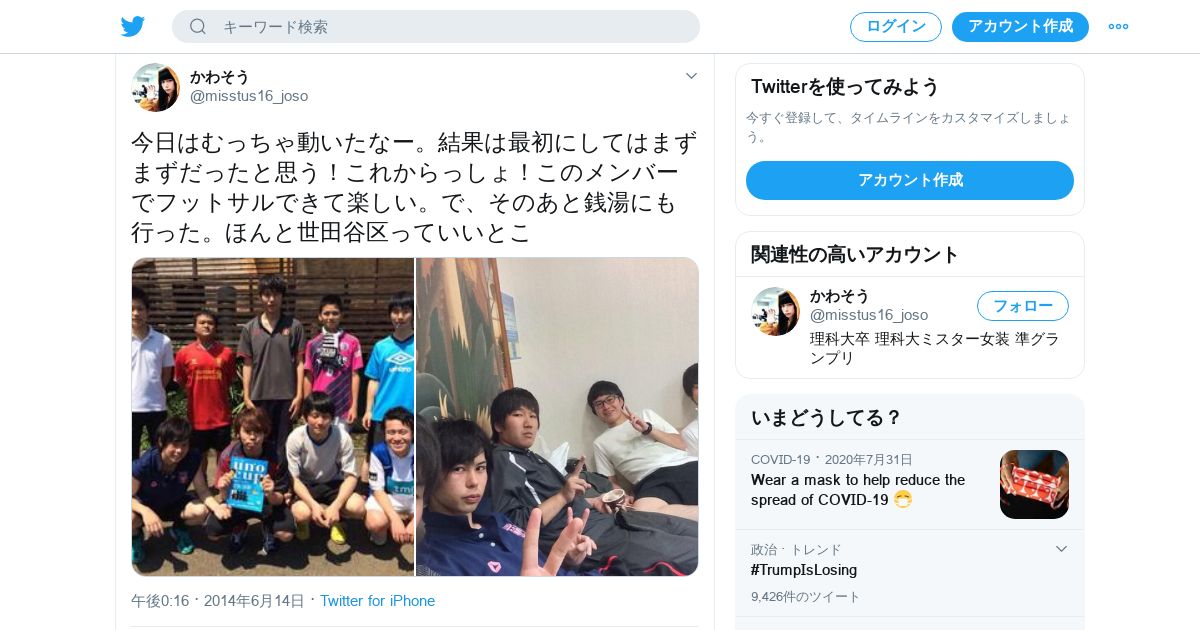Image resolution: width=1200 pixels, height=630 pixels.
Task: Click the sidebar アカウント作成 signup button
Action: coord(910,180)
